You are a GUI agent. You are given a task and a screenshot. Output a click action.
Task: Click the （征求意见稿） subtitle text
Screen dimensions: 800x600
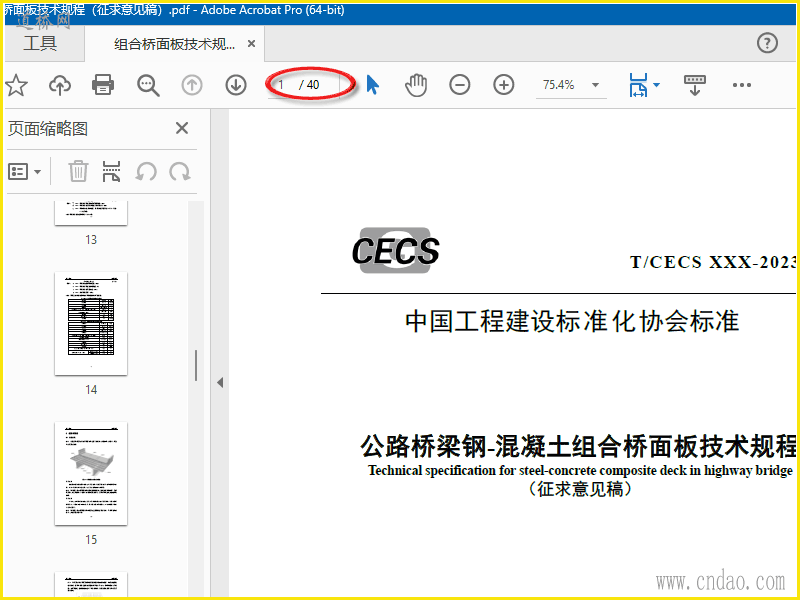click(581, 489)
